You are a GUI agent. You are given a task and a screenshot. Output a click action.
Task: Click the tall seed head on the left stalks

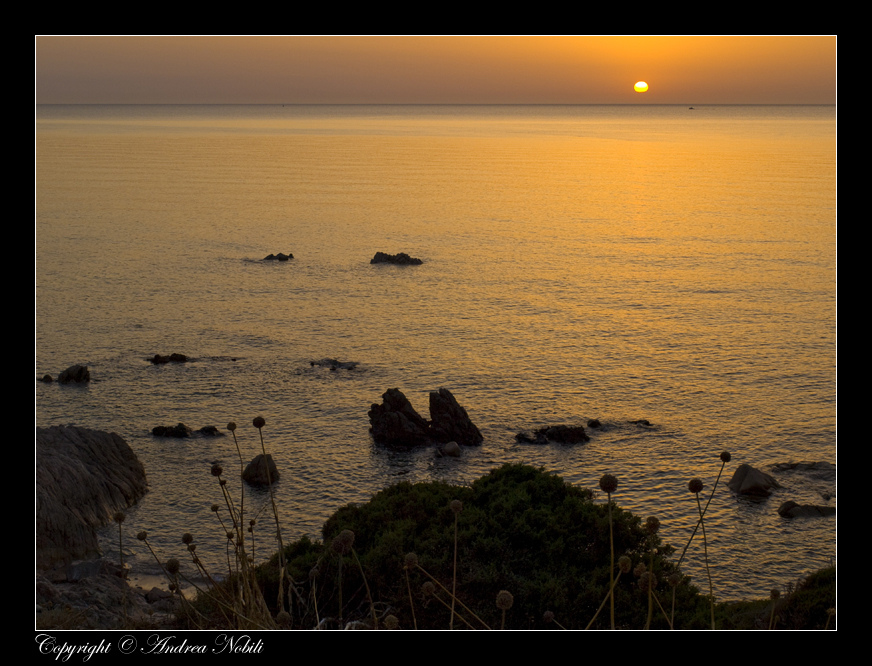259,422
